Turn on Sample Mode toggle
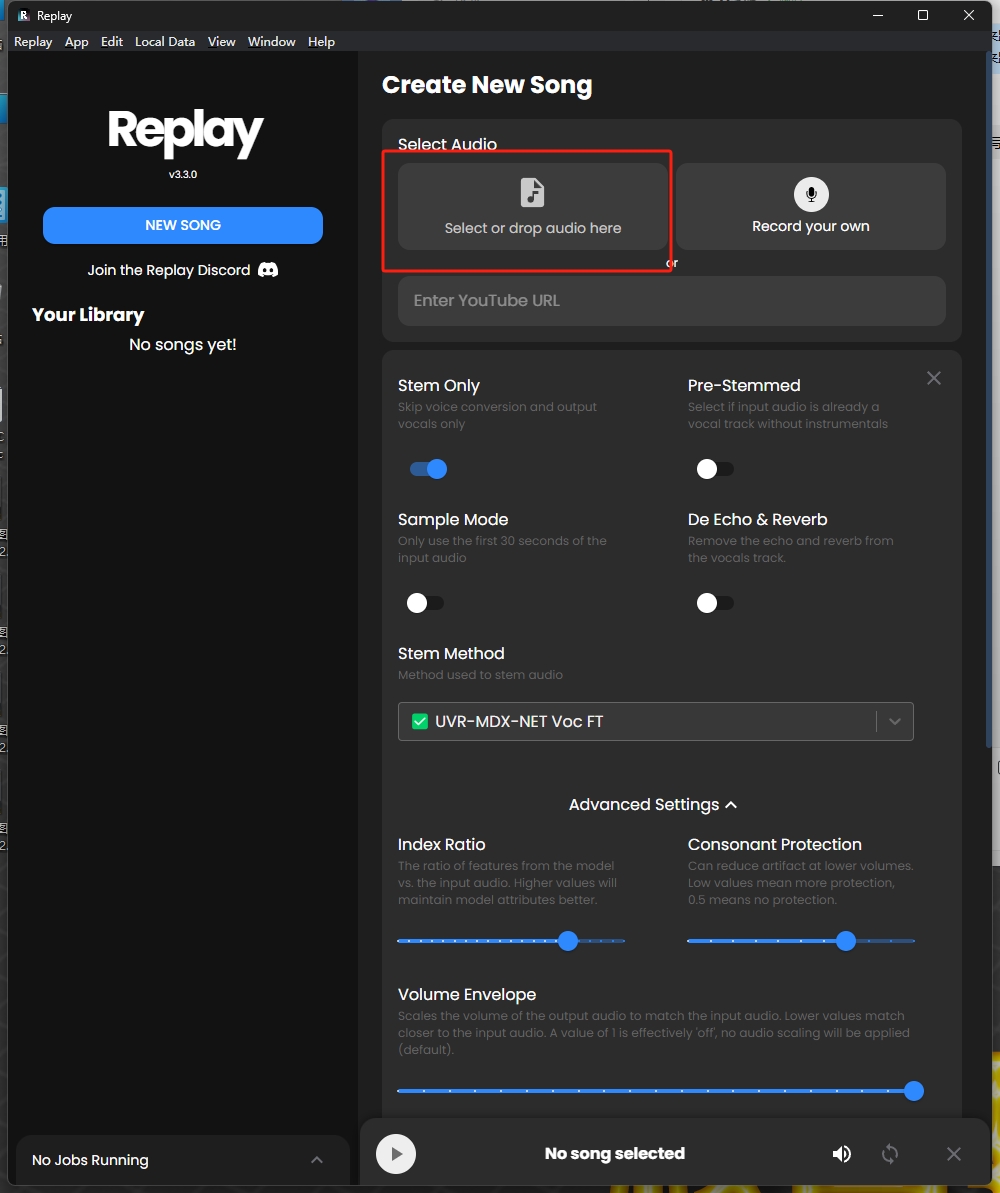Image resolution: width=1000 pixels, height=1193 pixels. click(x=425, y=603)
